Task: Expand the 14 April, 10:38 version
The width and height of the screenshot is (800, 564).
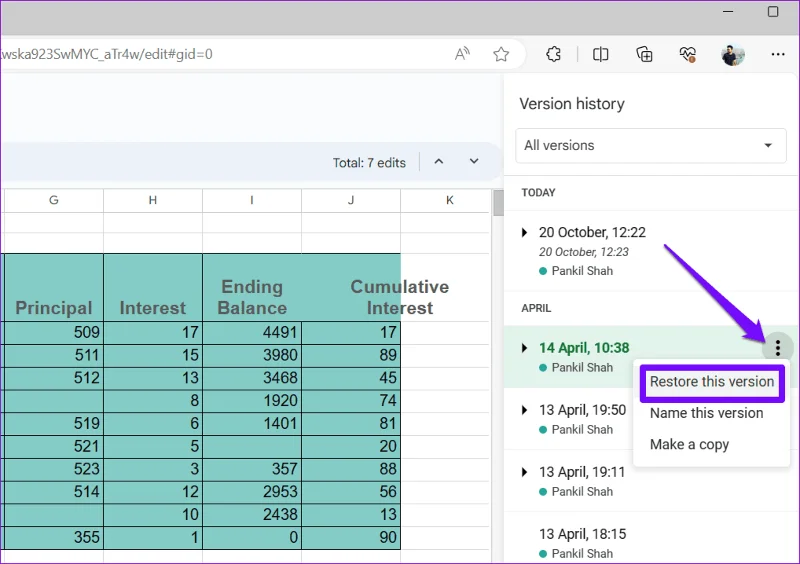Action: pos(524,348)
